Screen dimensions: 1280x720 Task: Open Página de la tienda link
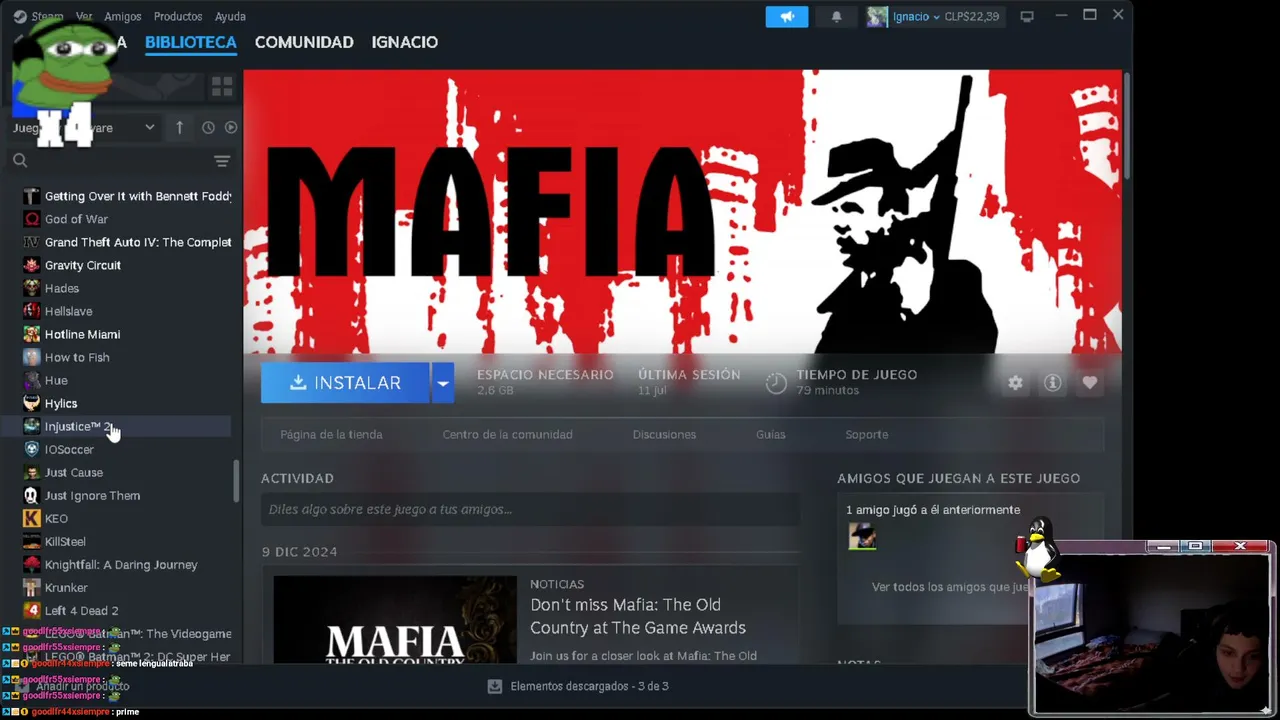click(x=331, y=434)
